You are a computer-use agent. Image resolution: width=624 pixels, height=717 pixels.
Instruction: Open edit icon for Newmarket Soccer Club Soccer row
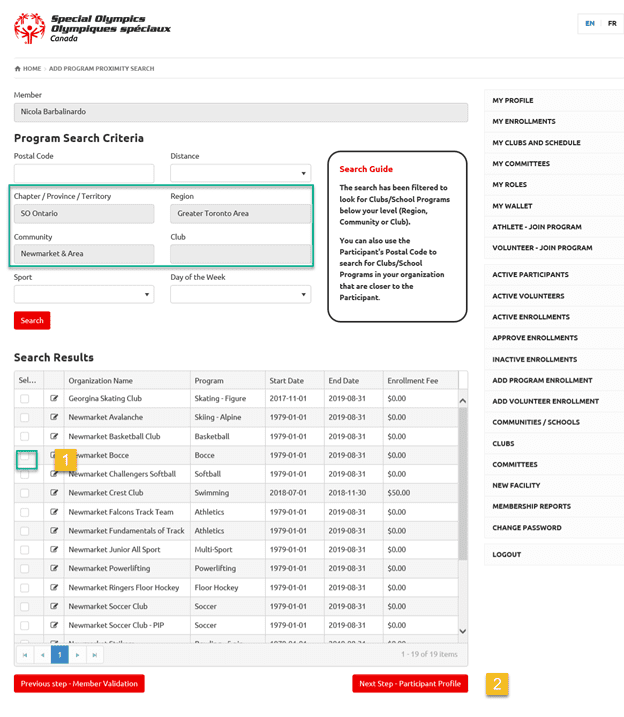(54, 606)
